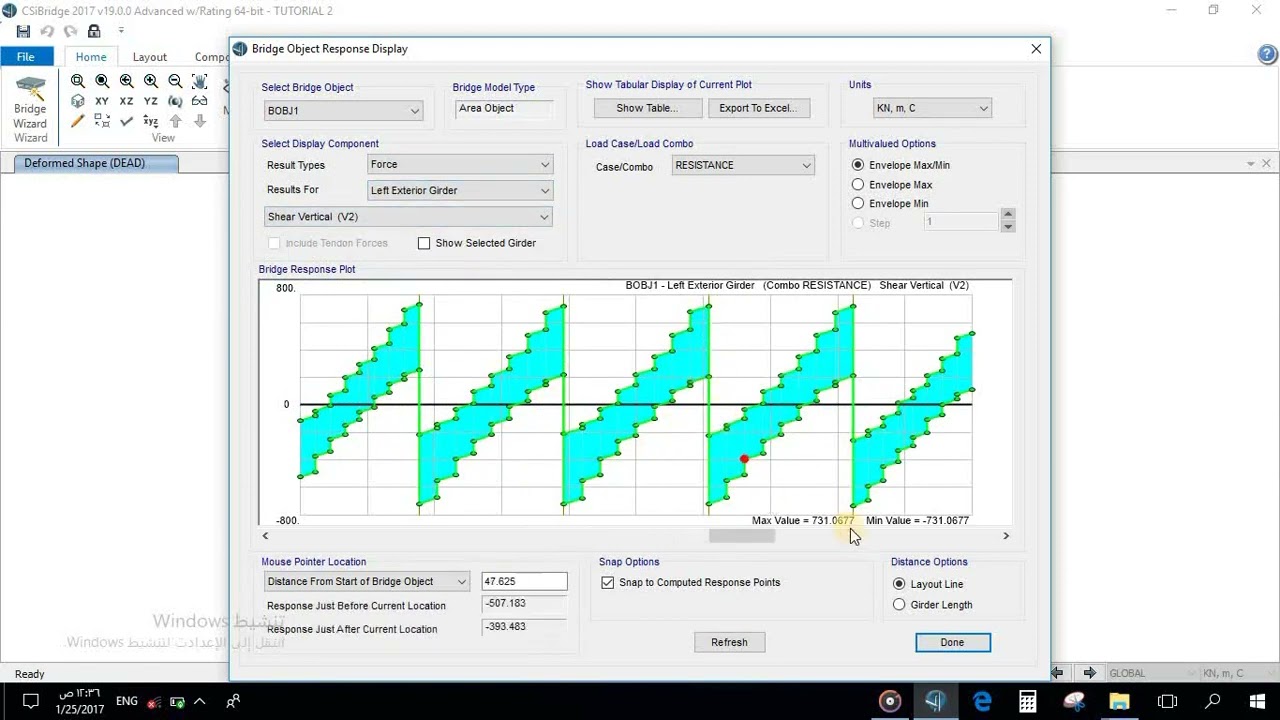Open the File menu
The image size is (1280, 720).
pos(25,57)
